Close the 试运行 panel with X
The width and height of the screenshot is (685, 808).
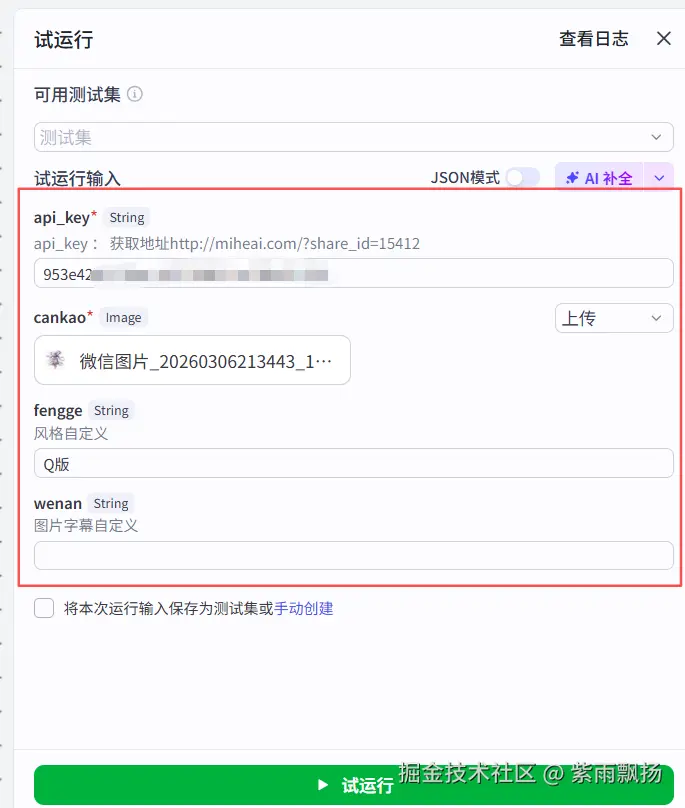(x=663, y=38)
